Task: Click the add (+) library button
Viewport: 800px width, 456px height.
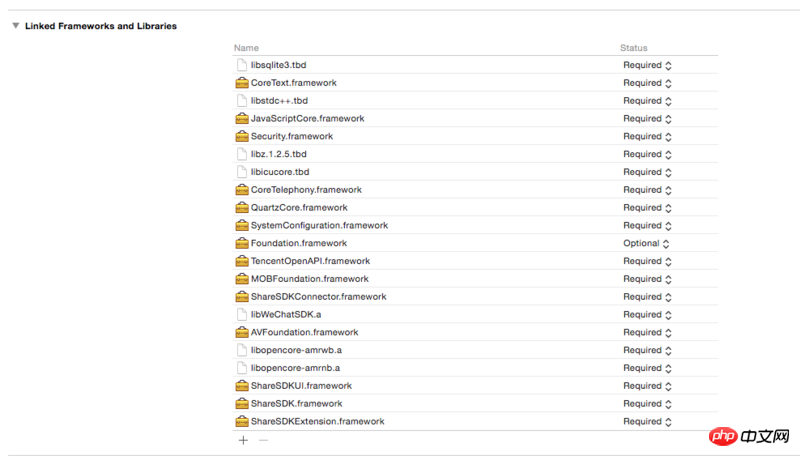Action: tap(243, 440)
